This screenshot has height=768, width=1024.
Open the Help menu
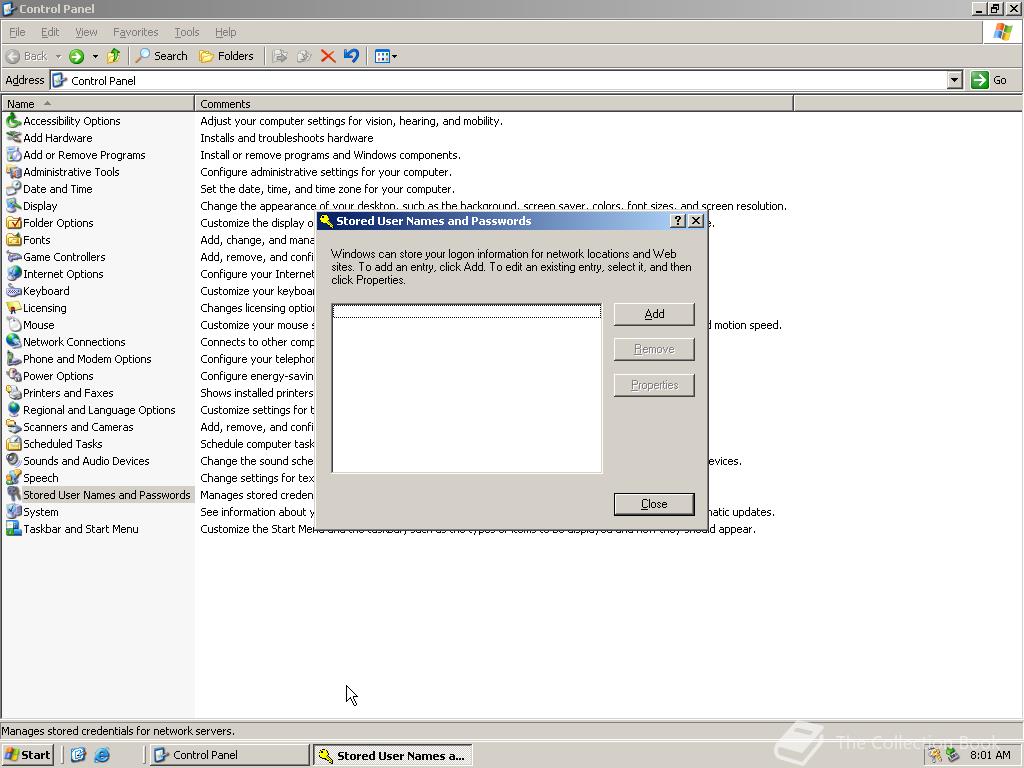coord(225,32)
